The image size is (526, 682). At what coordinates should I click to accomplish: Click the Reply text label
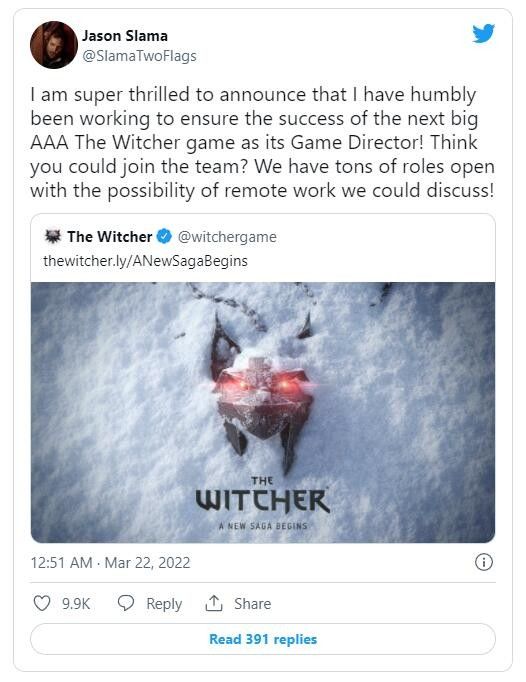(x=164, y=604)
